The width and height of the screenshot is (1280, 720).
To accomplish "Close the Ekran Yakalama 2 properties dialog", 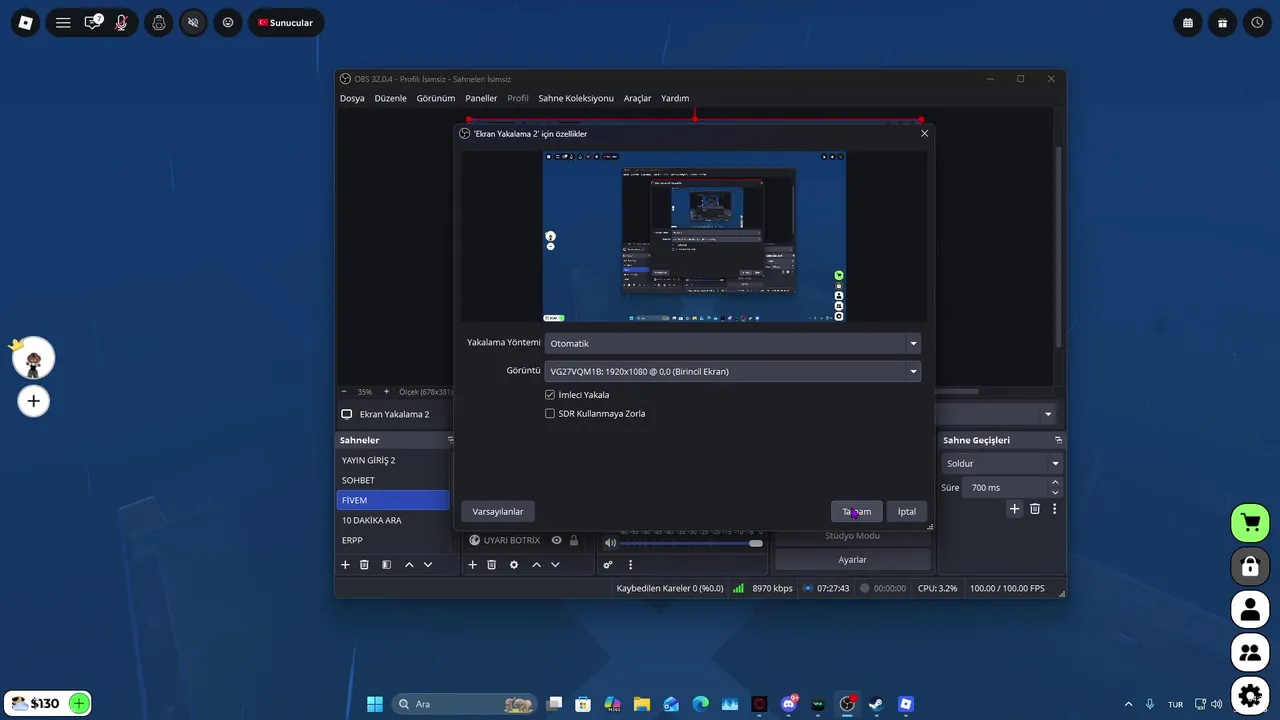I will pyautogui.click(x=924, y=133).
